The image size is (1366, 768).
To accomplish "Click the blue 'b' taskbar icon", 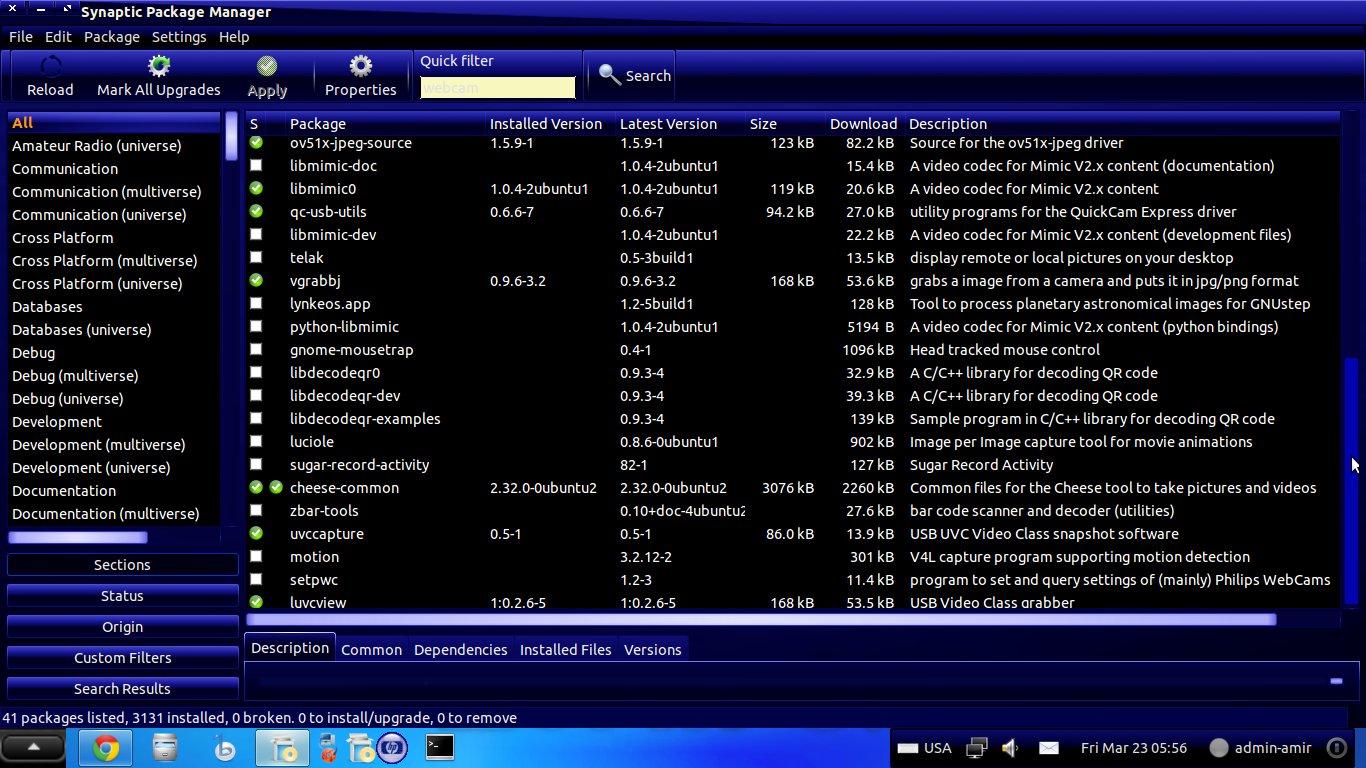I will click(x=225, y=747).
